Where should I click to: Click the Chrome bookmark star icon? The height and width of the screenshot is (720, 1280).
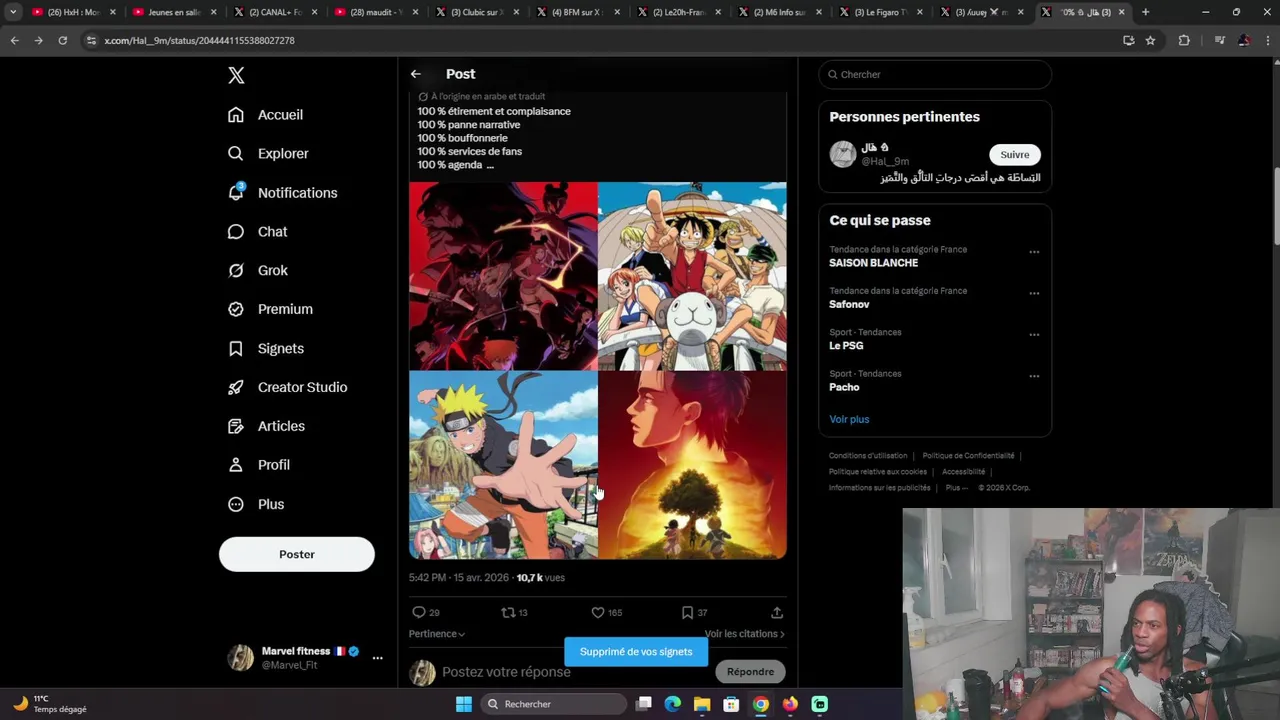click(1151, 40)
